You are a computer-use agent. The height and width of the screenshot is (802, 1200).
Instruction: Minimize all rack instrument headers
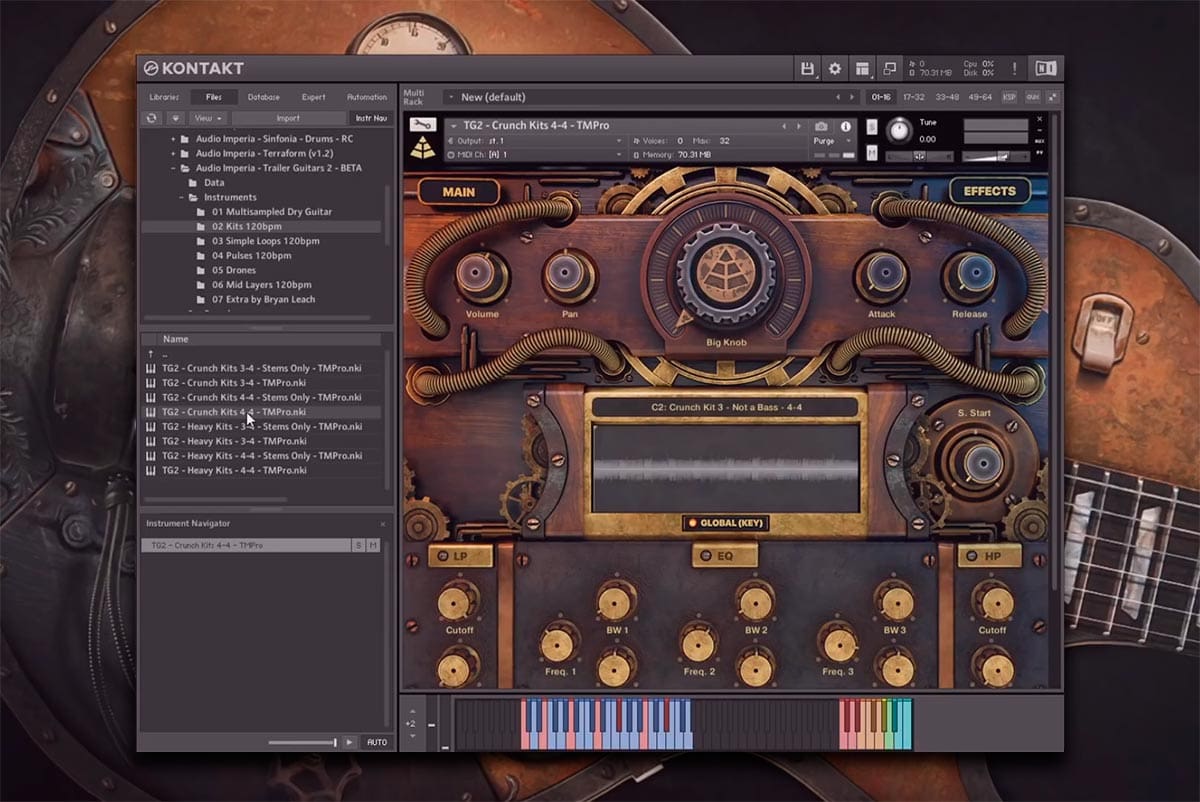click(1051, 97)
